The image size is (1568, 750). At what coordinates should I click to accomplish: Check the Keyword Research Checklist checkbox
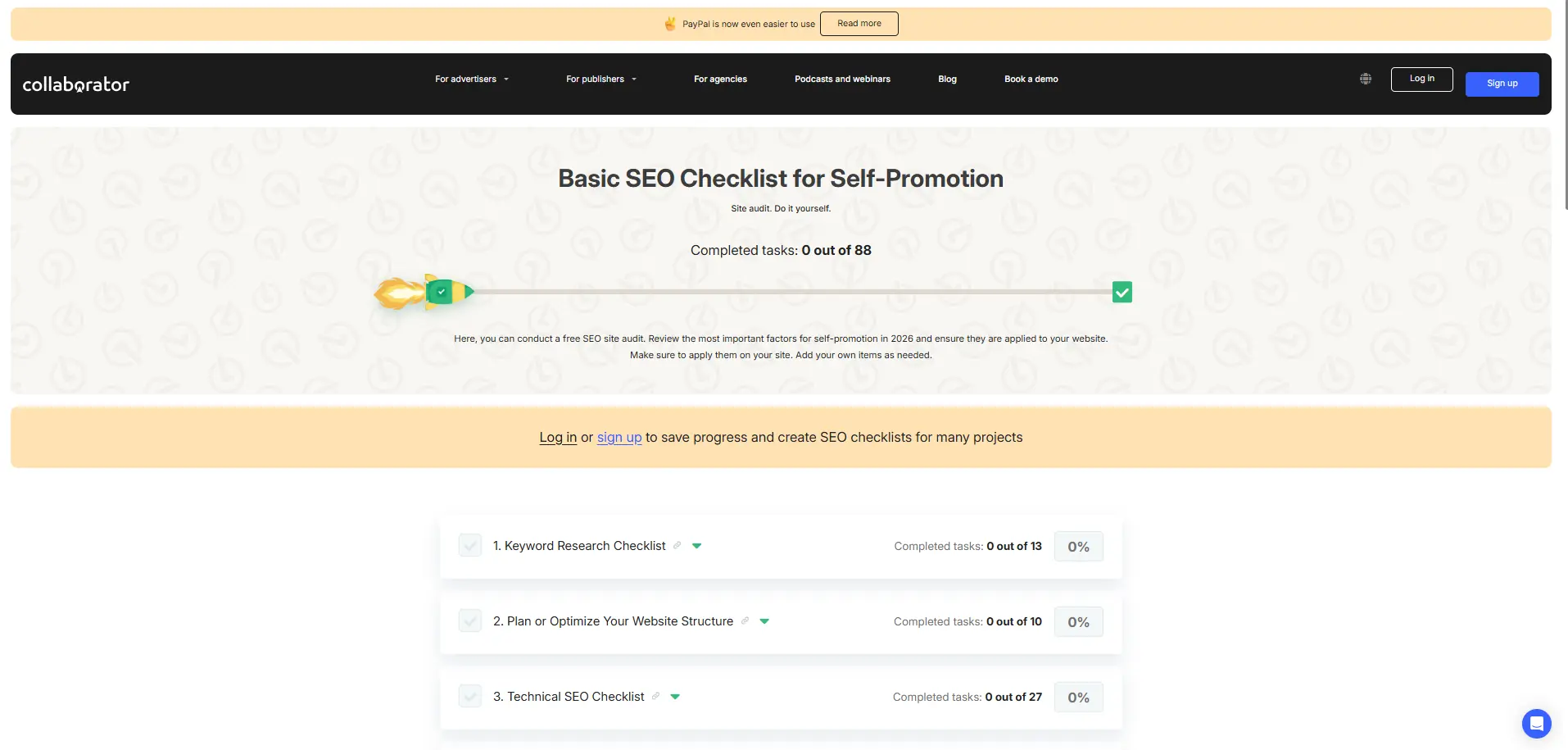click(x=469, y=545)
